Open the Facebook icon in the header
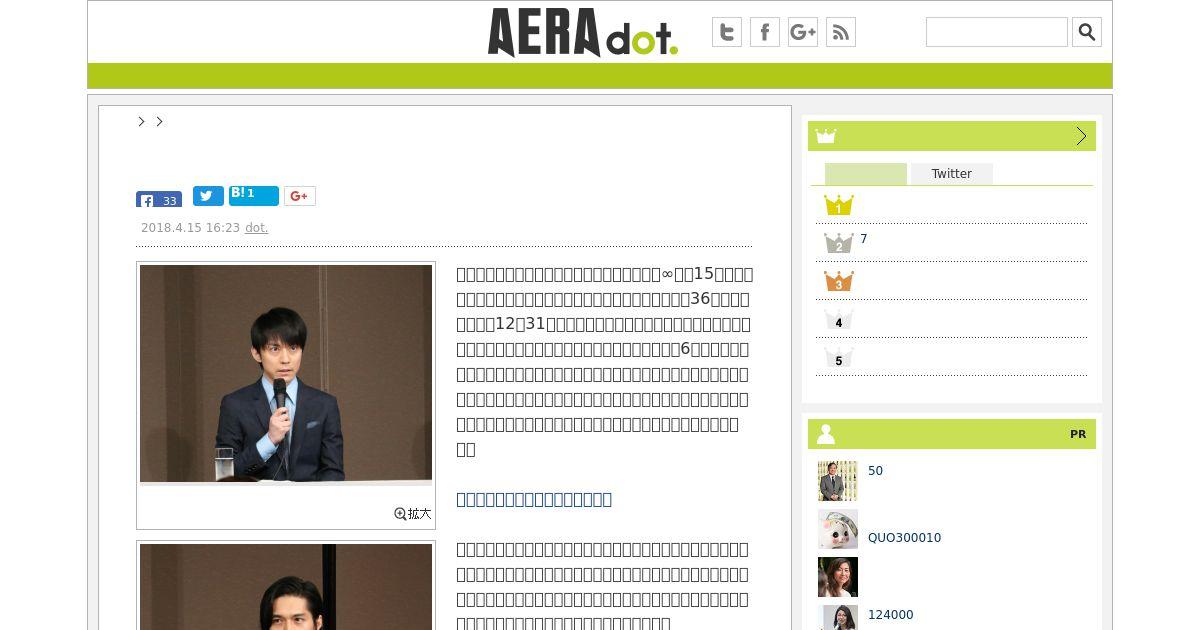Screen dimensions: 1200x630 click(765, 32)
